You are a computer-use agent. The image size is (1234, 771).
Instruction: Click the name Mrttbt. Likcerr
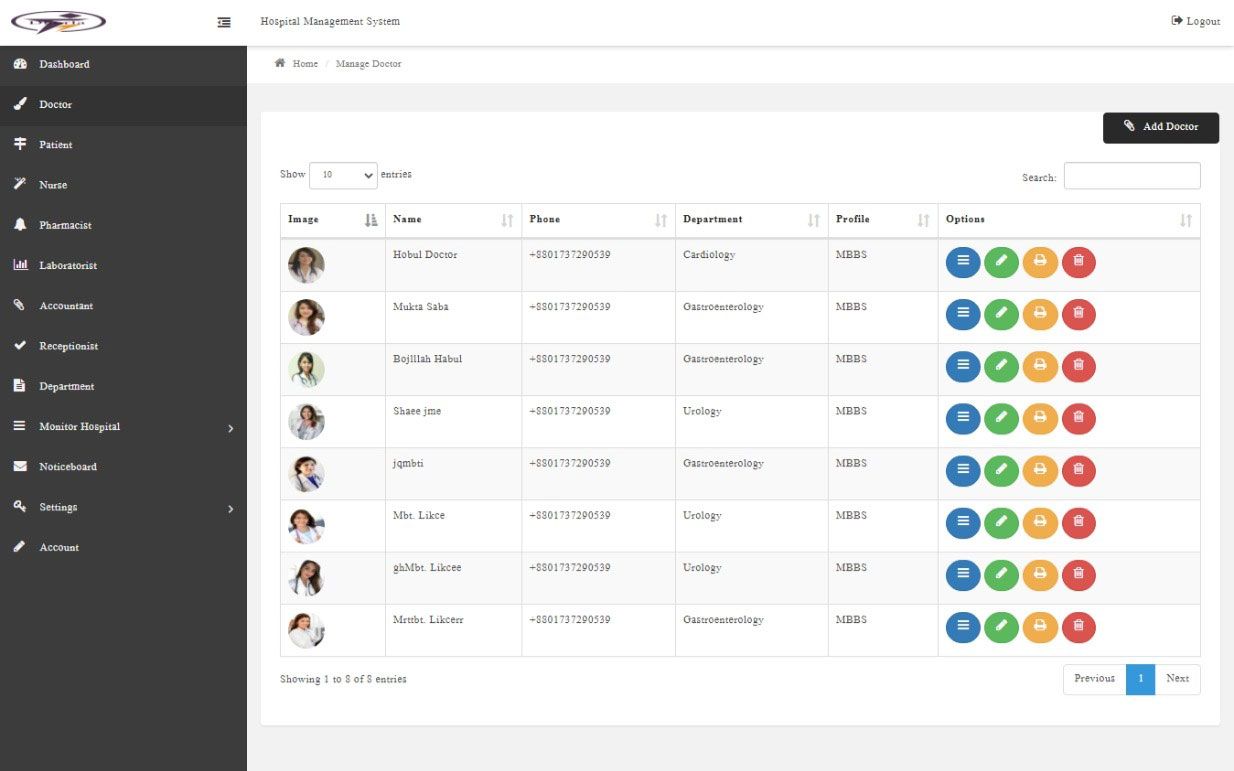pos(428,620)
